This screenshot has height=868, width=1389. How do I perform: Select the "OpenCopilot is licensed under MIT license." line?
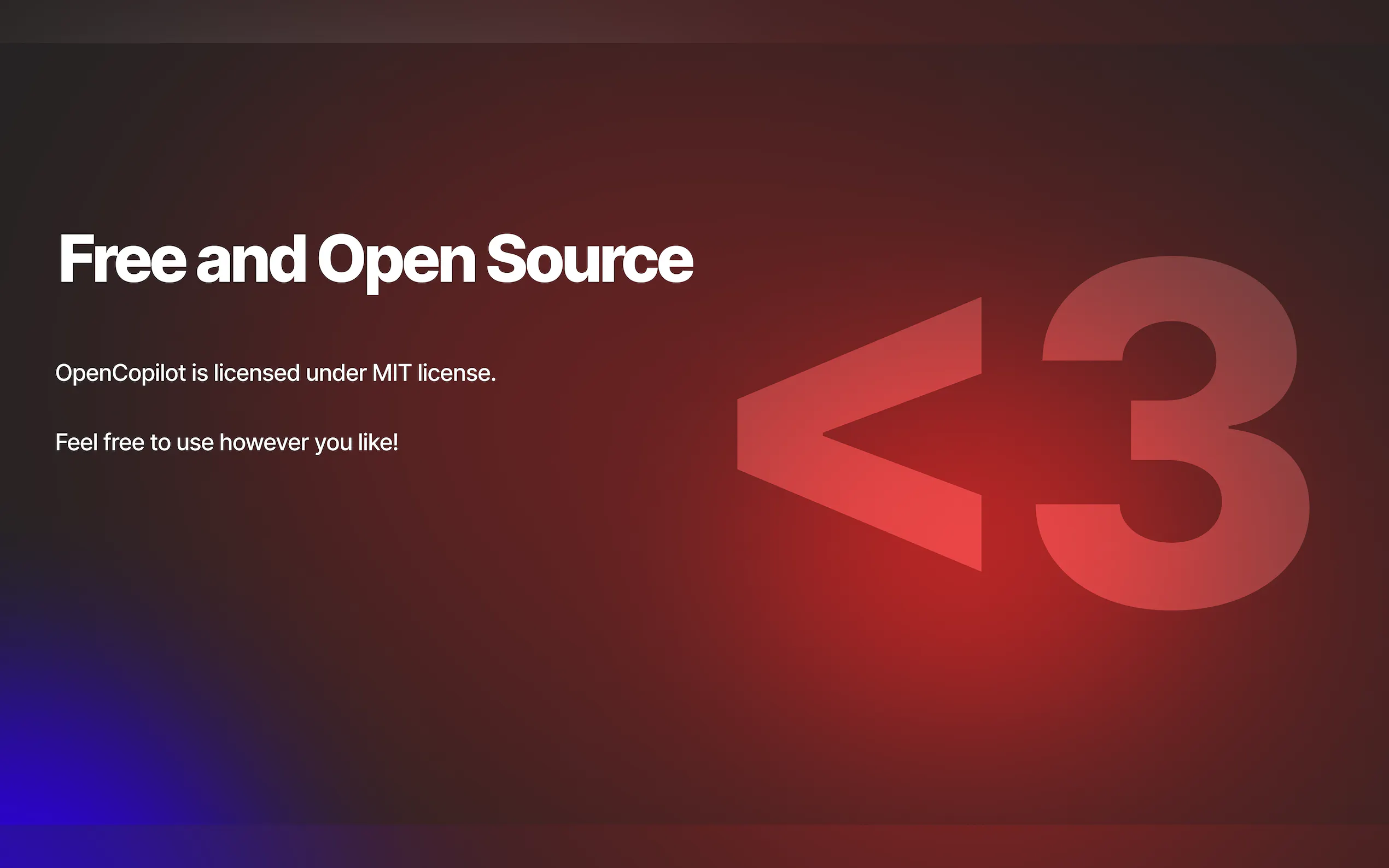pos(276,373)
